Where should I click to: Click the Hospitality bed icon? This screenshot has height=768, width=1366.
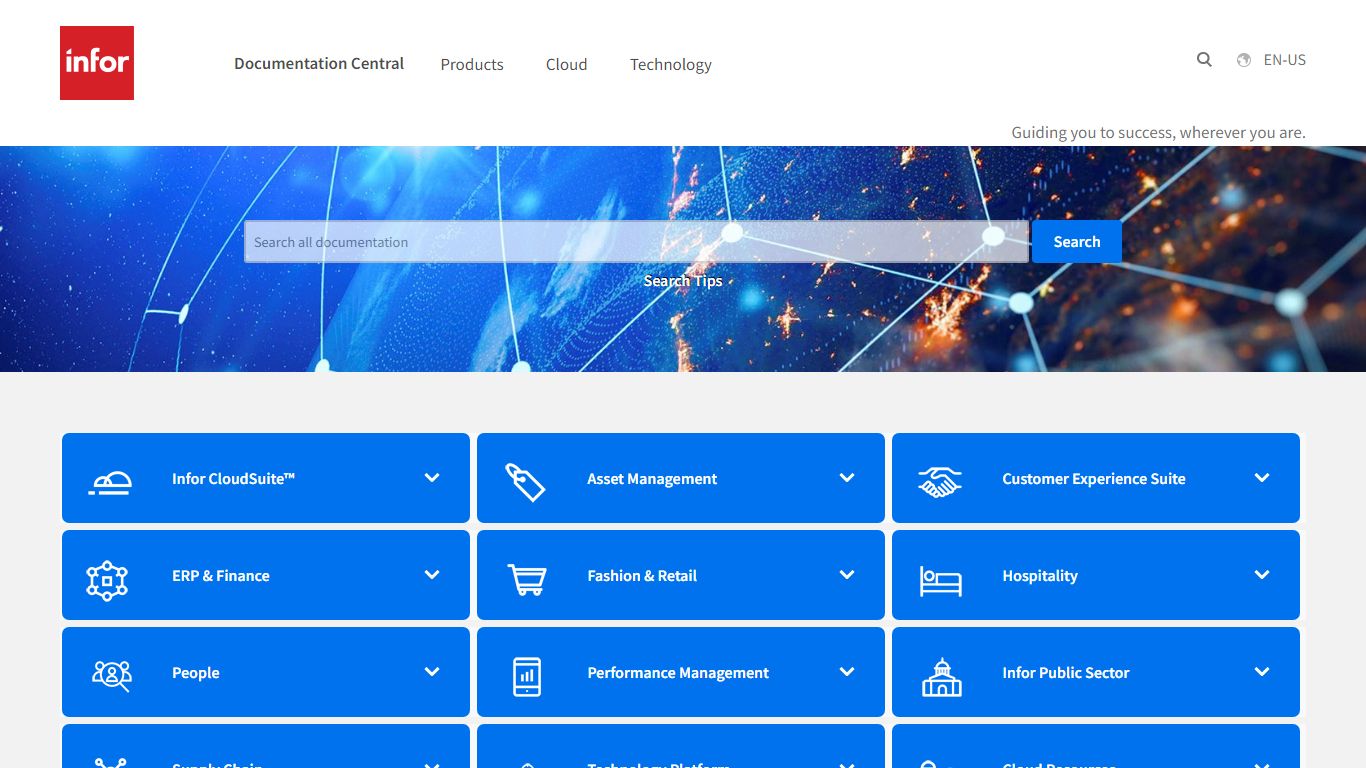tap(940, 581)
